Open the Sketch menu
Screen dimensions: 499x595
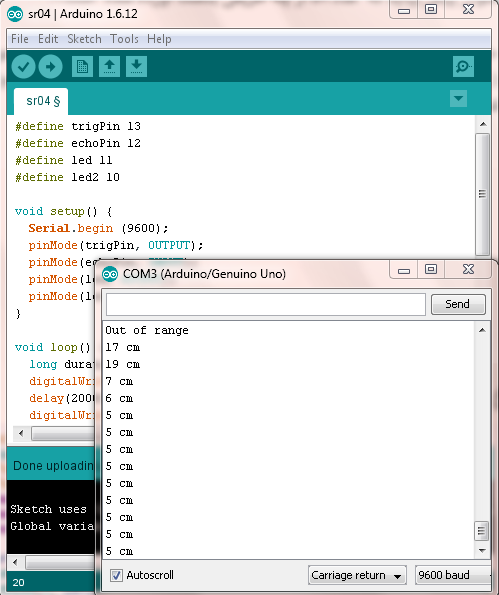tap(84, 39)
